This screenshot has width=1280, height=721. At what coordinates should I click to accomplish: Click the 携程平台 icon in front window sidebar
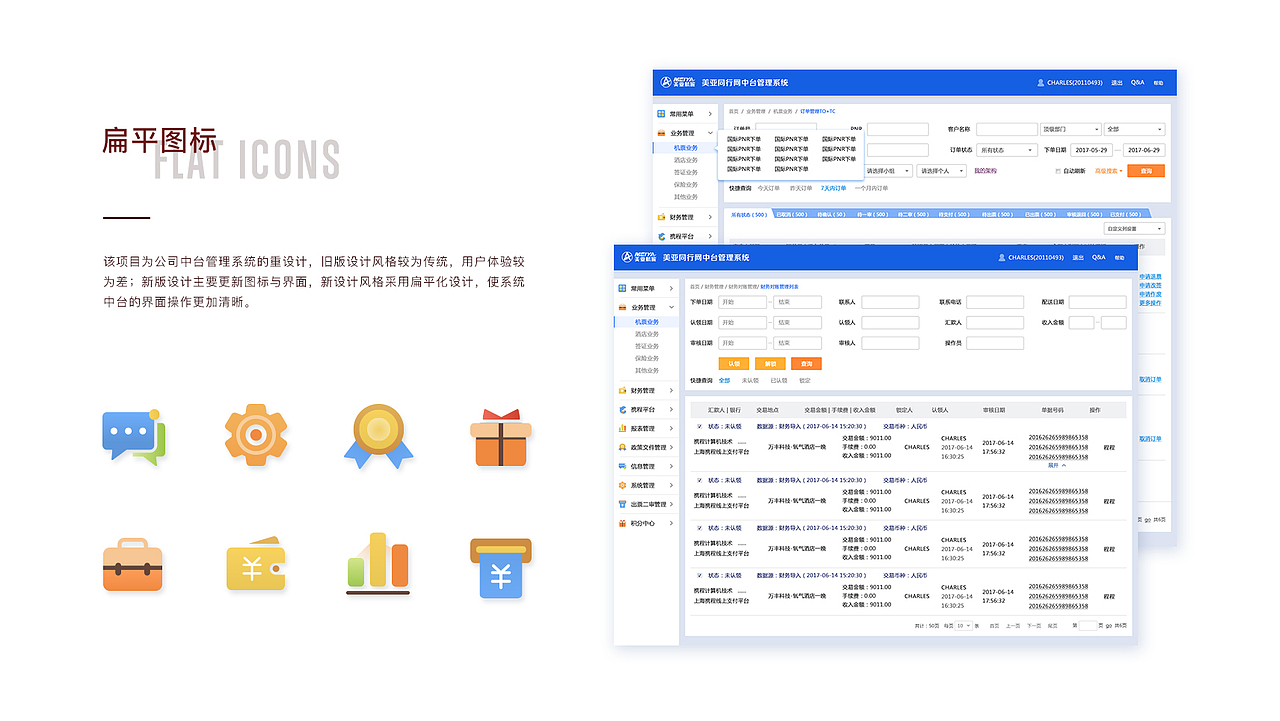(623, 409)
